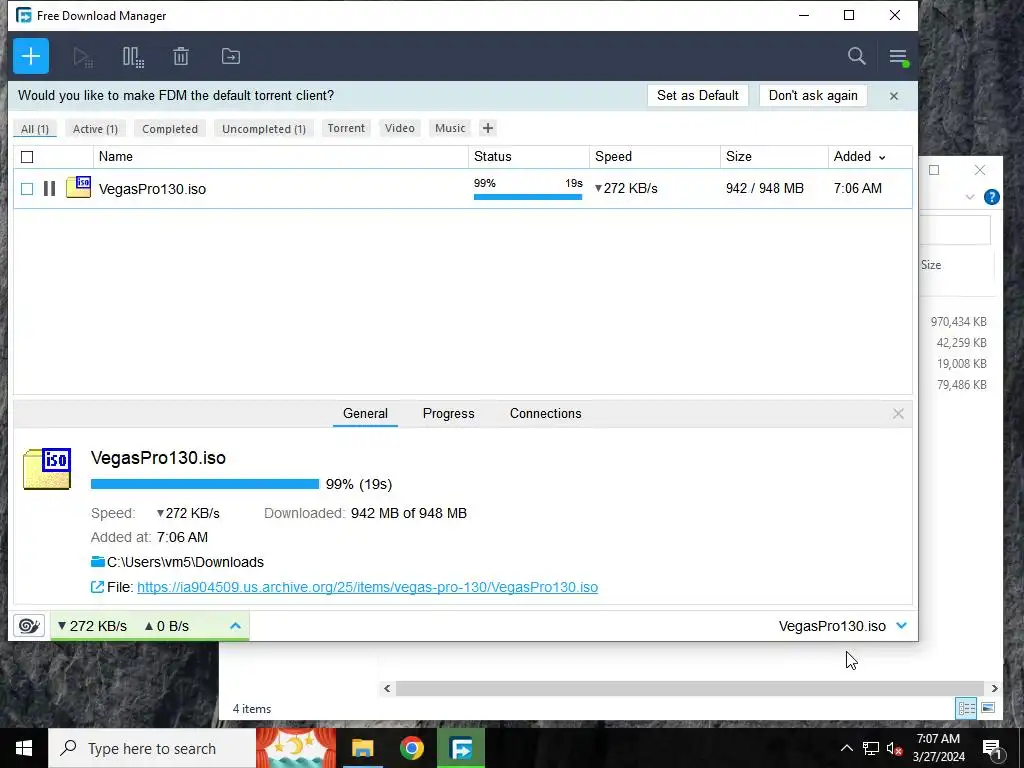The image size is (1024, 768).
Task: Click the ISO file icon in download row
Action: [78, 187]
